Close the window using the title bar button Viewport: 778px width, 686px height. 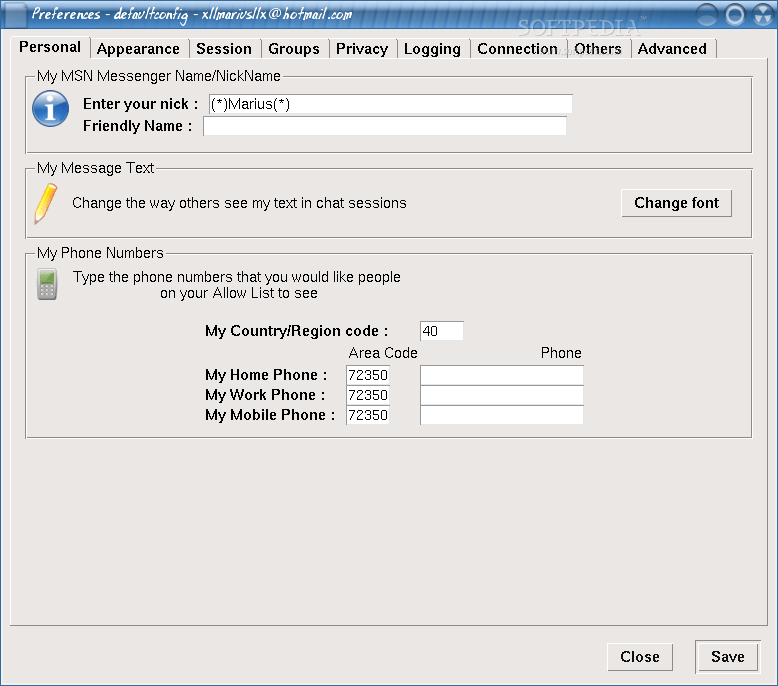click(763, 14)
